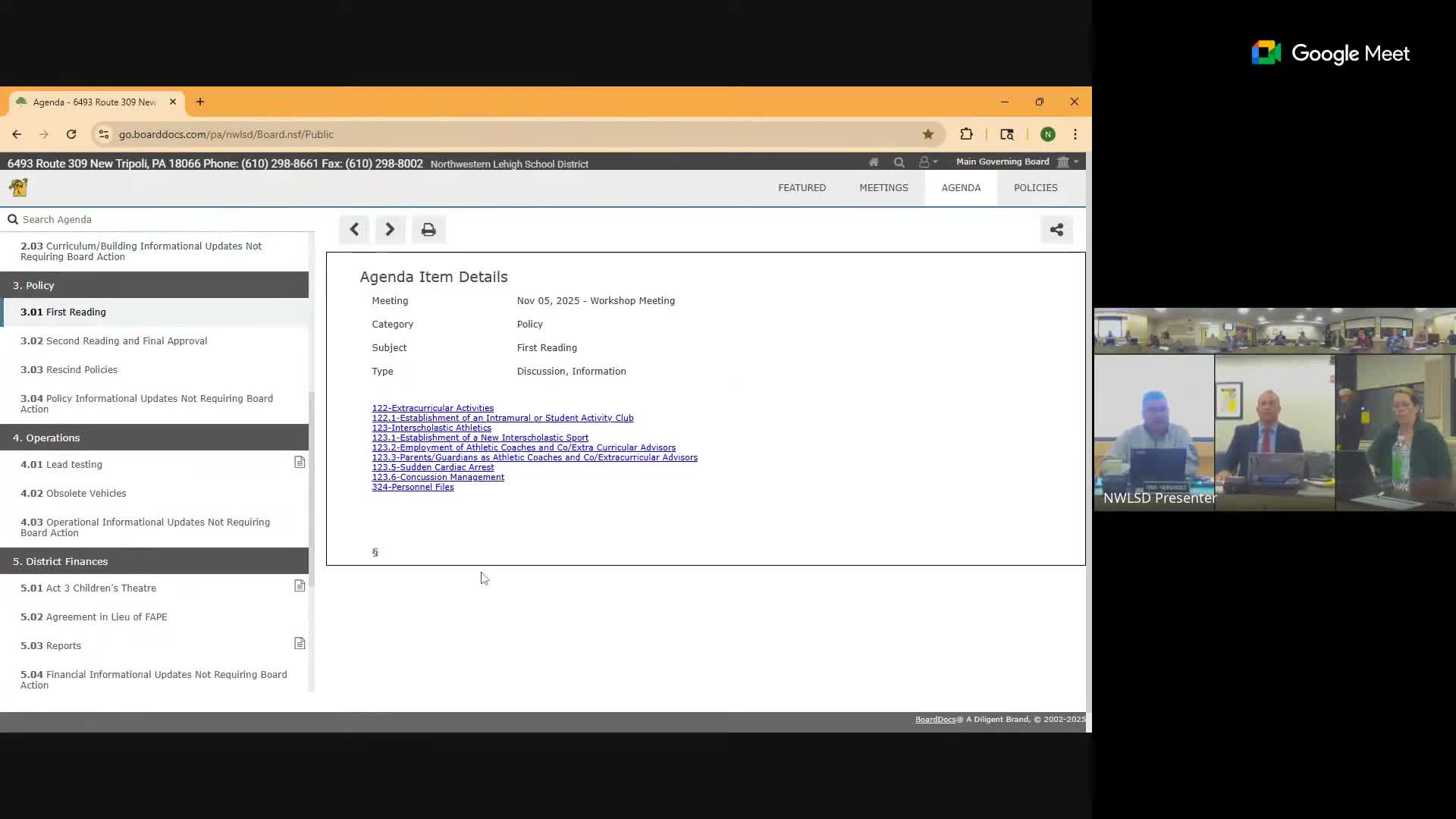Screen dimensions: 1456x819
Task: Open 324-Personnel Files link
Action: point(413,487)
